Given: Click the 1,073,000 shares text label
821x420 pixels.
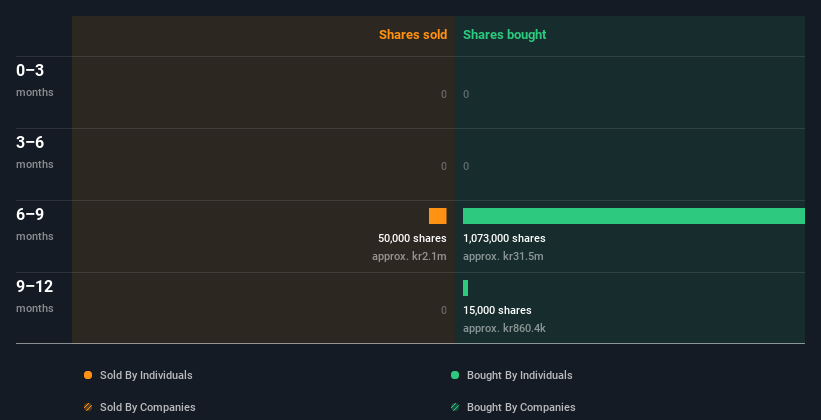Looking at the screenshot, I should (x=504, y=238).
